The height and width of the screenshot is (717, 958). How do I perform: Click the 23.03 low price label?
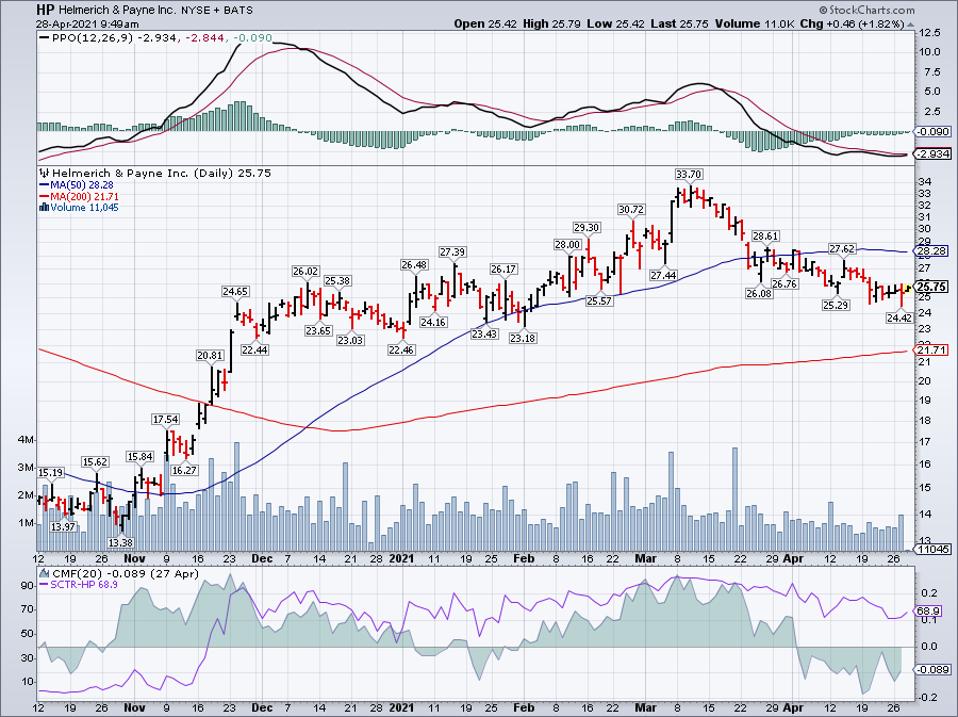click(x=350, y=340)
